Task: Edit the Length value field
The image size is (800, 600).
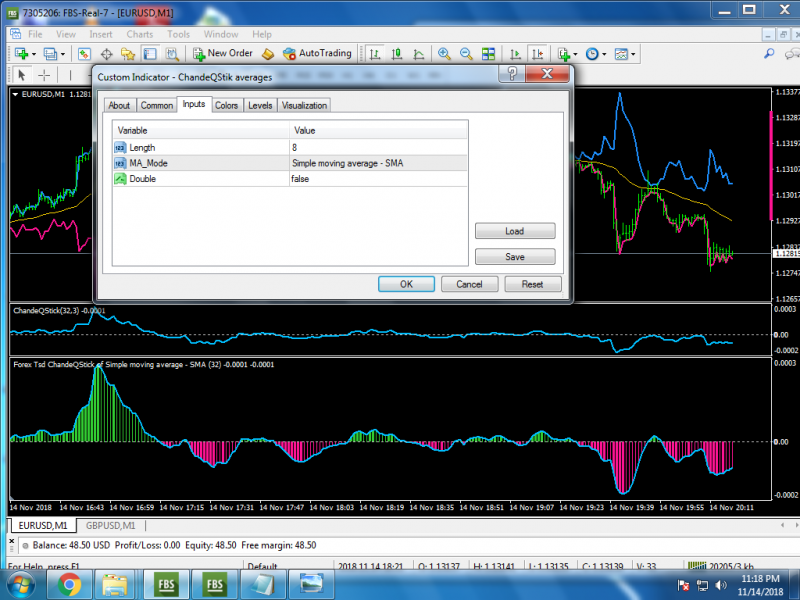Action: 378,147
